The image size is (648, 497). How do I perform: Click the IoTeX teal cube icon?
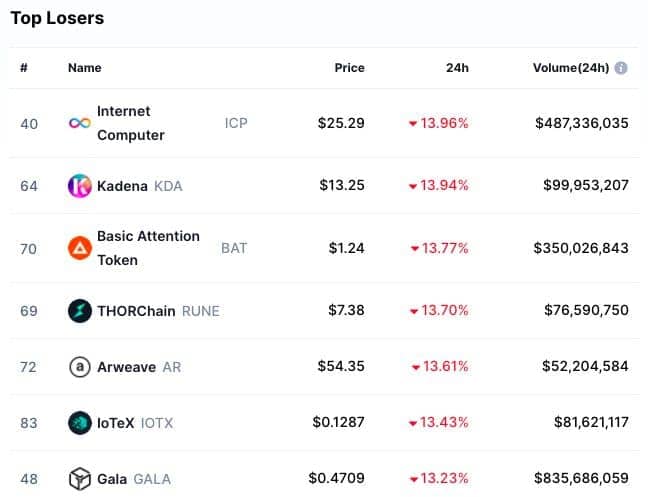coord(80,423)
